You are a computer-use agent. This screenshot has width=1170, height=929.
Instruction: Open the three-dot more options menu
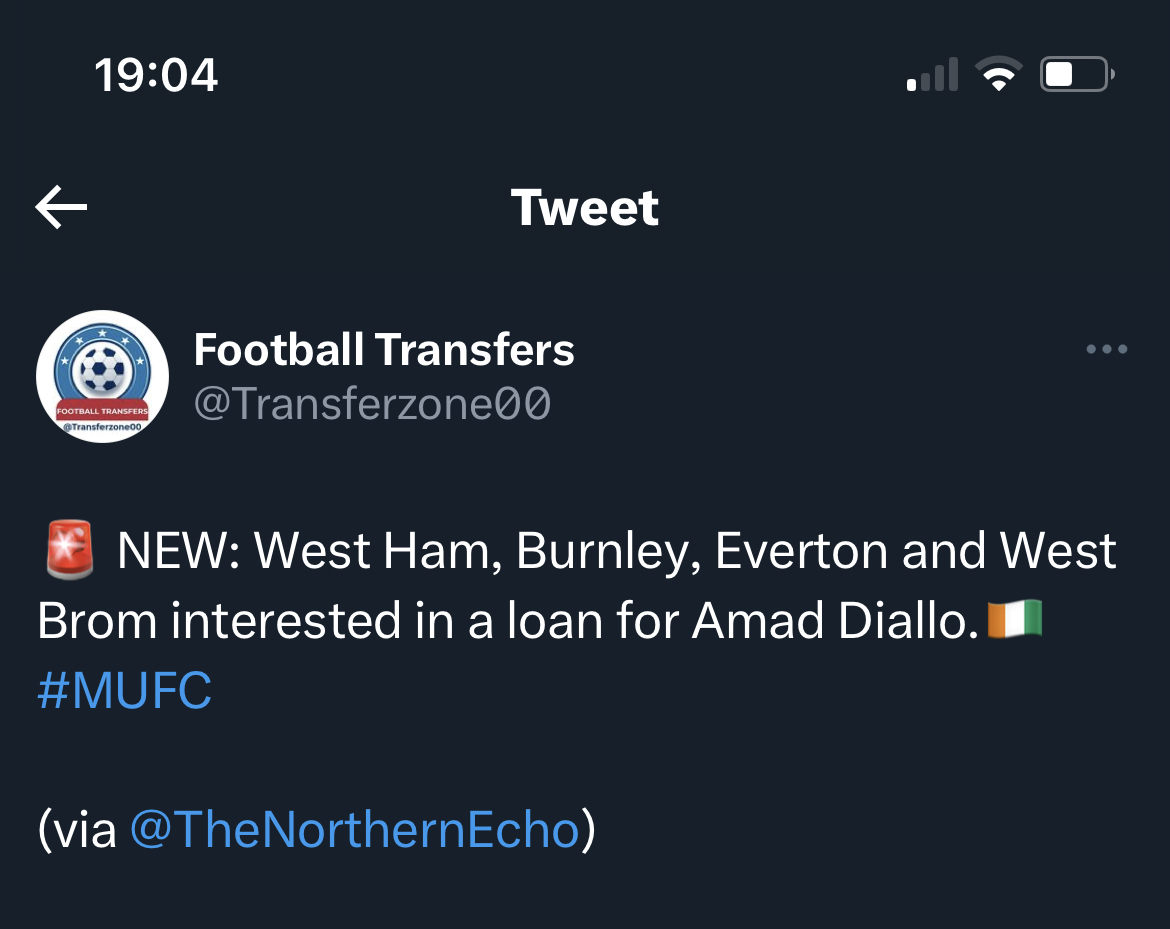click(x=1106, y=350)
